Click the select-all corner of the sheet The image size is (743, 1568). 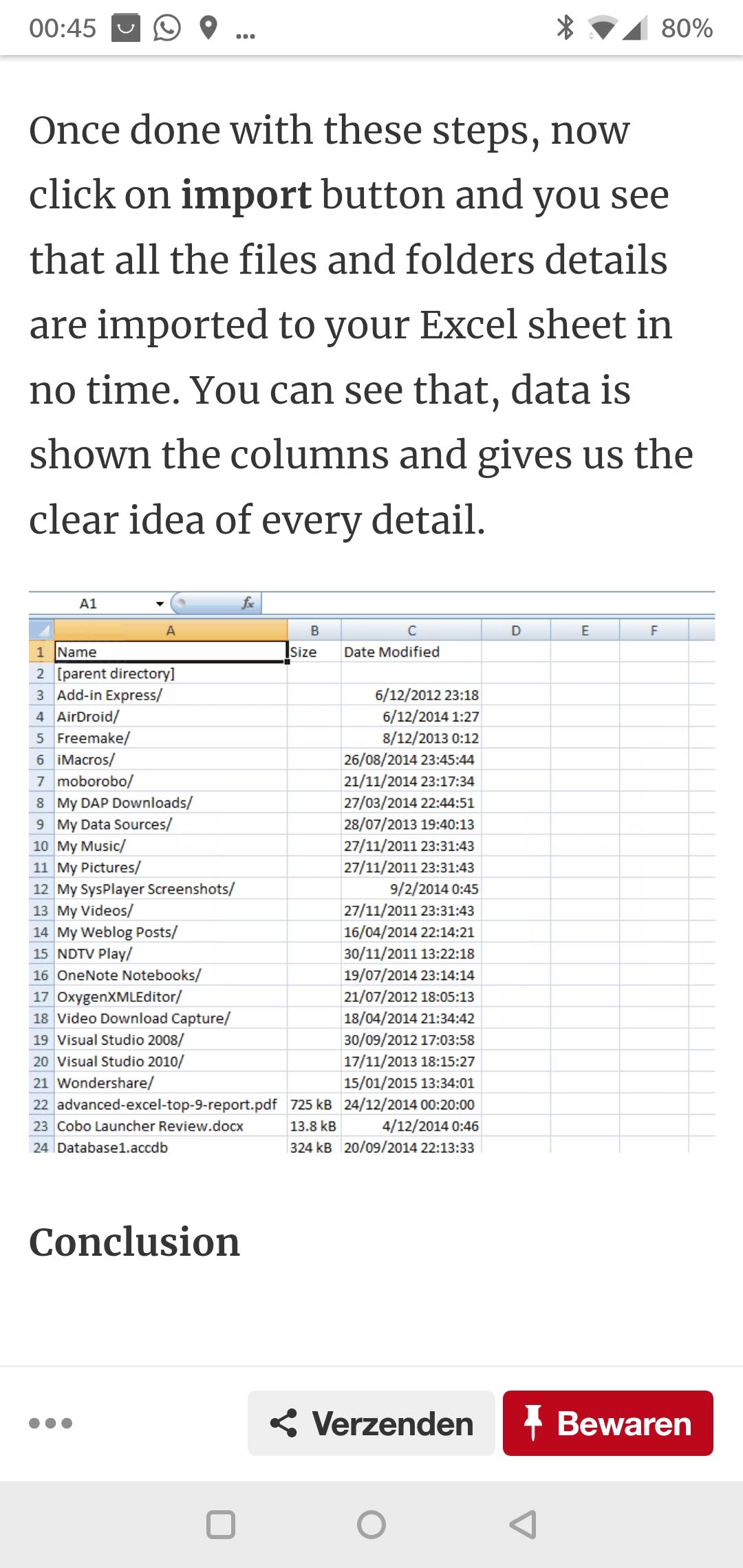tap(41, 630)
